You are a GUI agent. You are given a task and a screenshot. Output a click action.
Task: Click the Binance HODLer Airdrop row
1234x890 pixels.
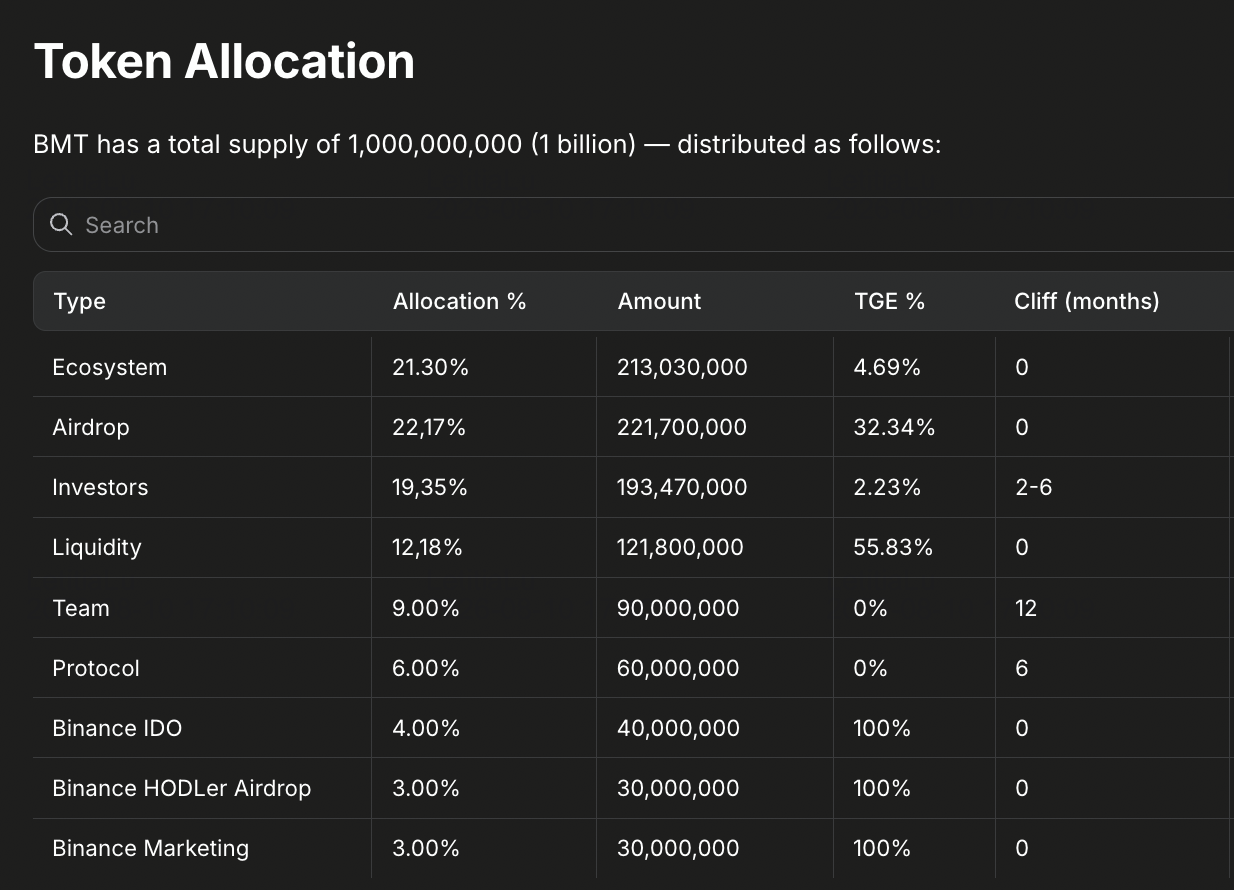[x=634, y=788]
